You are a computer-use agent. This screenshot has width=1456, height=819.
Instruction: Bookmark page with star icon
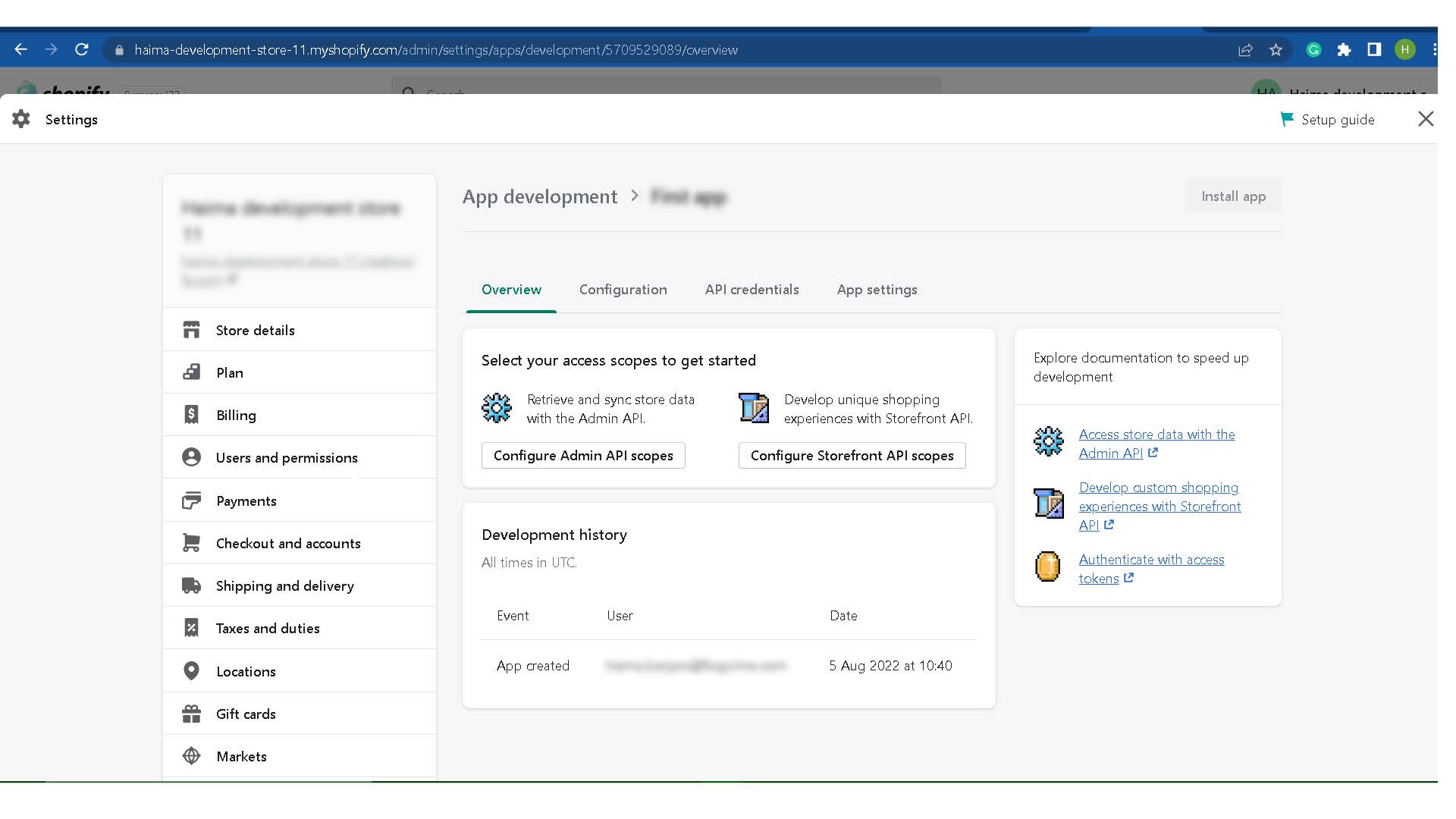pos(1276,50)
